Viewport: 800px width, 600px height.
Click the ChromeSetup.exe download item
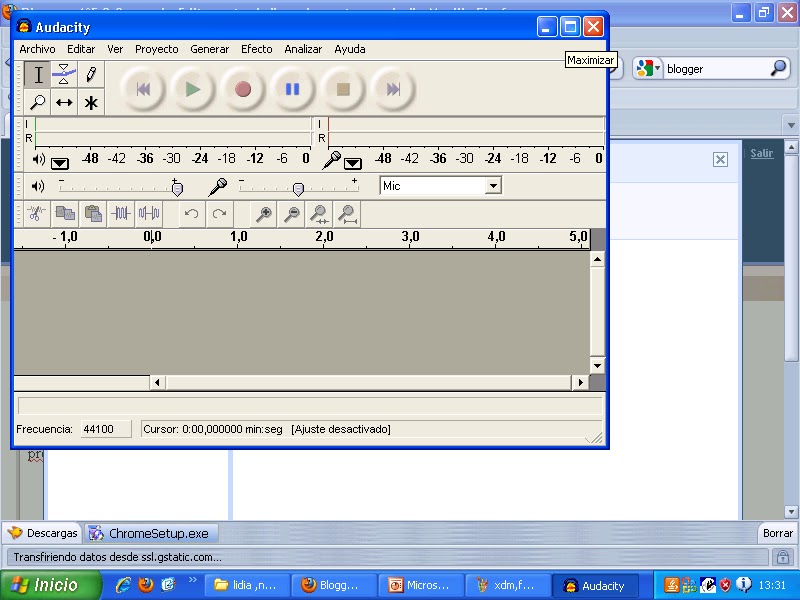tap(151, 534)
